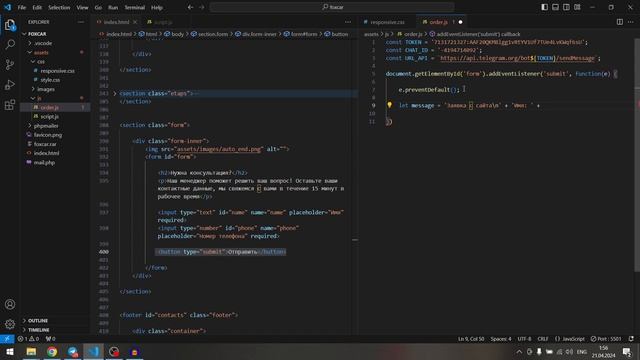Click the CRLF end of line status item
Screen dimensions: 640x360
542,339
